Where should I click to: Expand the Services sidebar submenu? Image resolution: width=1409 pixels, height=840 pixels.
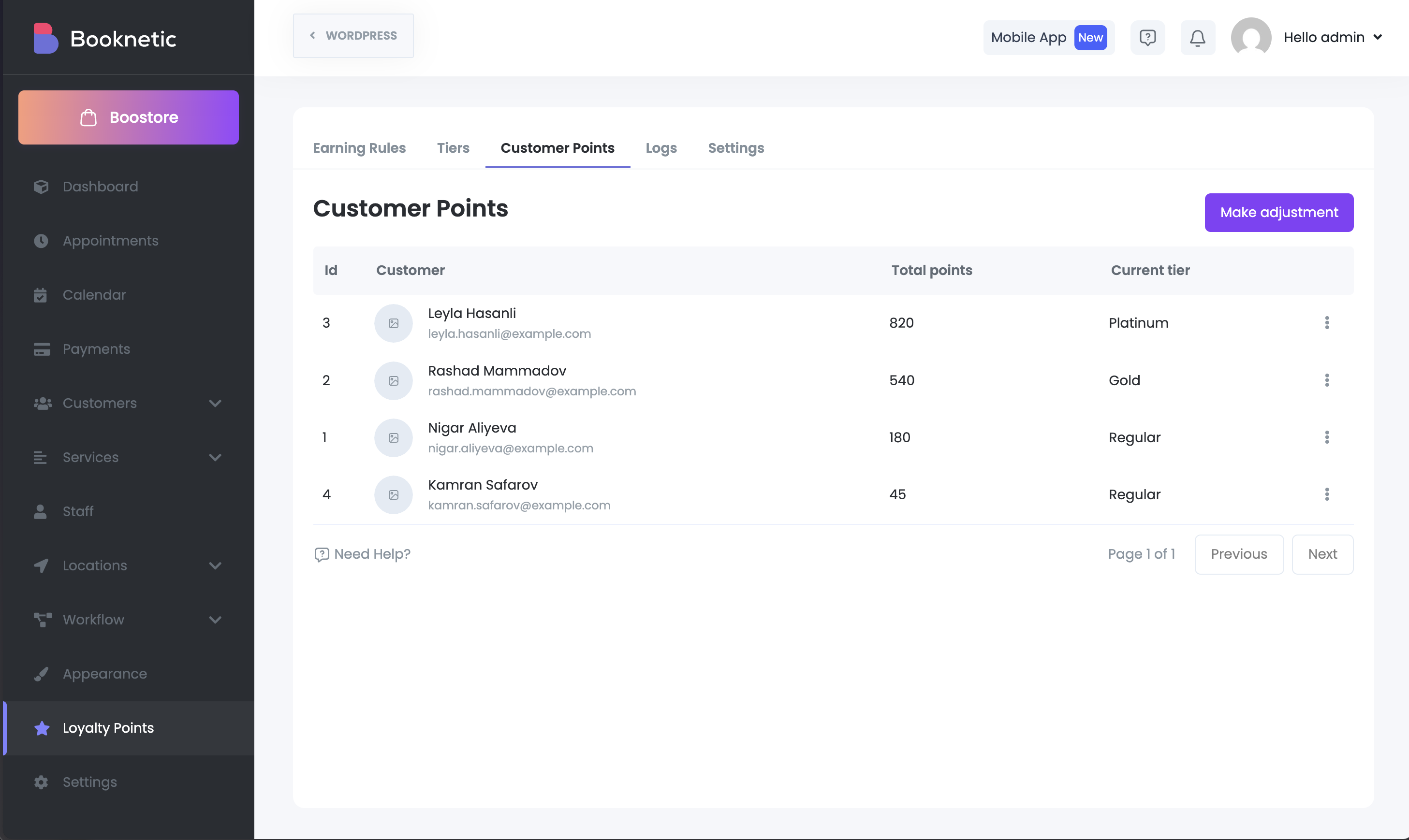pos(215,457)
